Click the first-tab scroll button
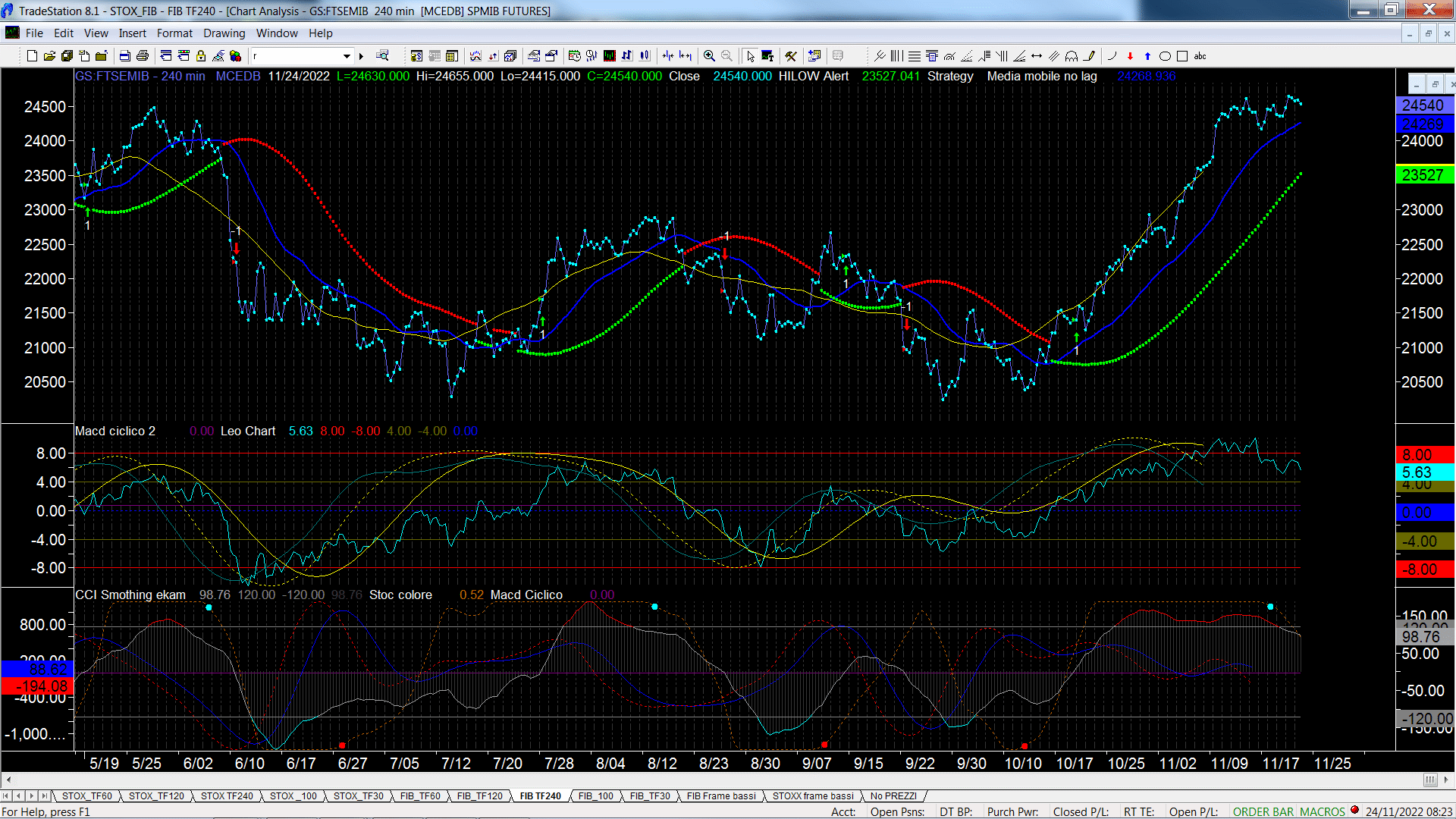This screenshot has width=1456, height=819. pyautogui.click(x=6, y=795)
